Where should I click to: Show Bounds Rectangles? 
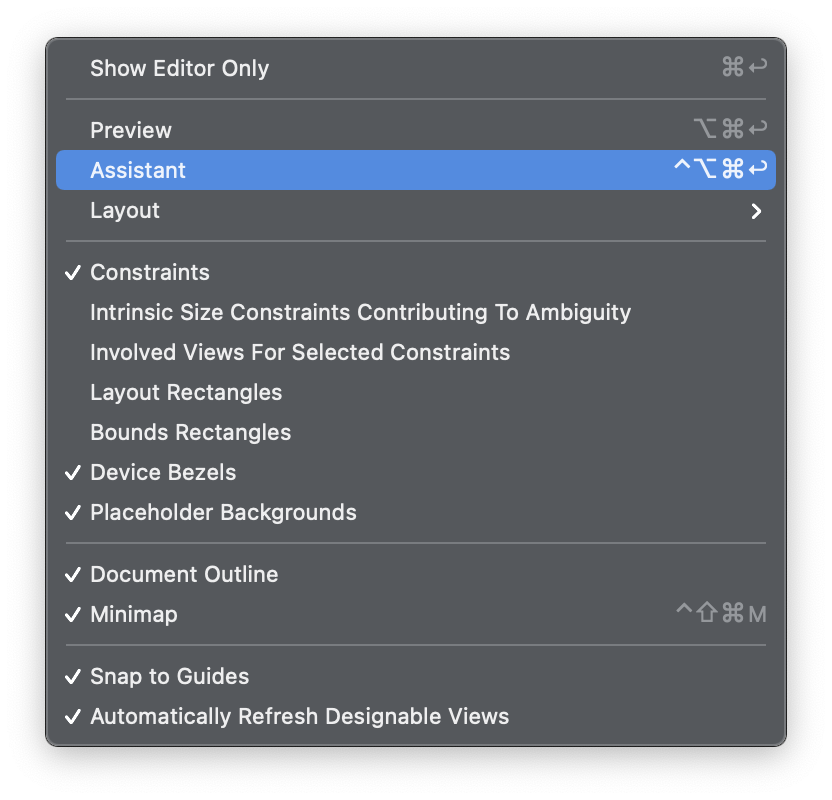(415, 432)
